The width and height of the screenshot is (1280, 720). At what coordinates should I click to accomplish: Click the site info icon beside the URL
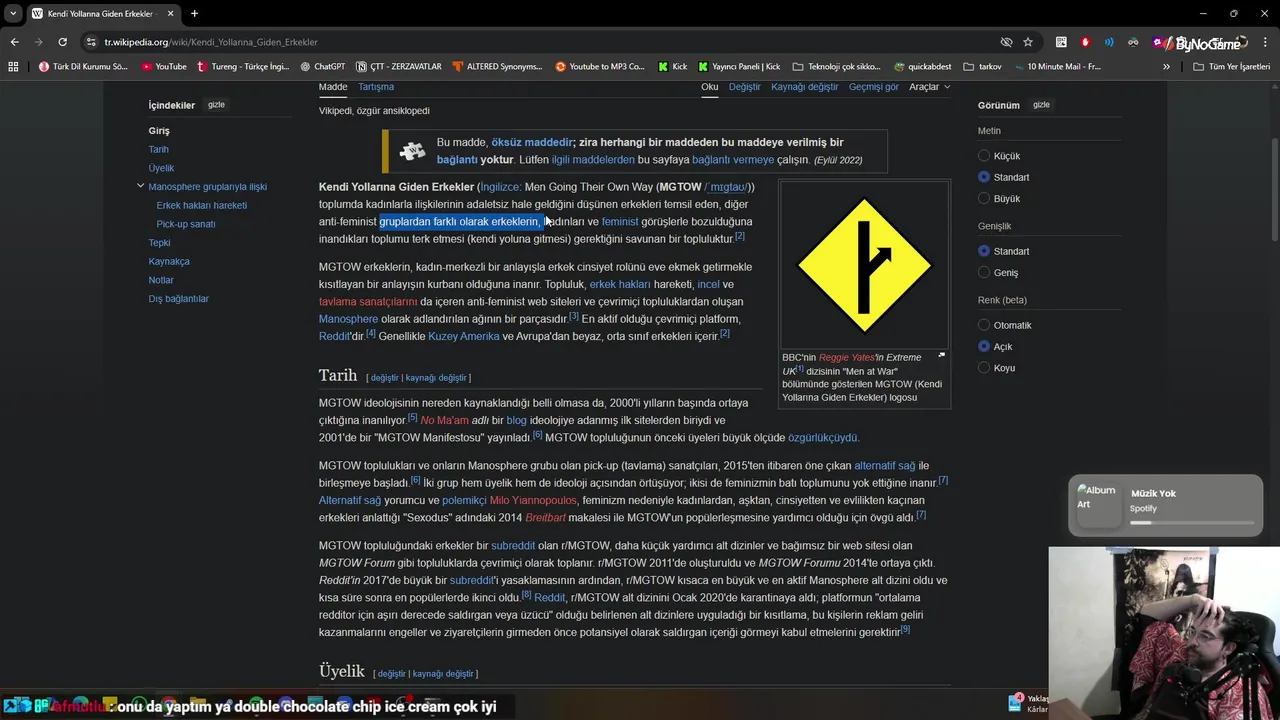(91, 42)
